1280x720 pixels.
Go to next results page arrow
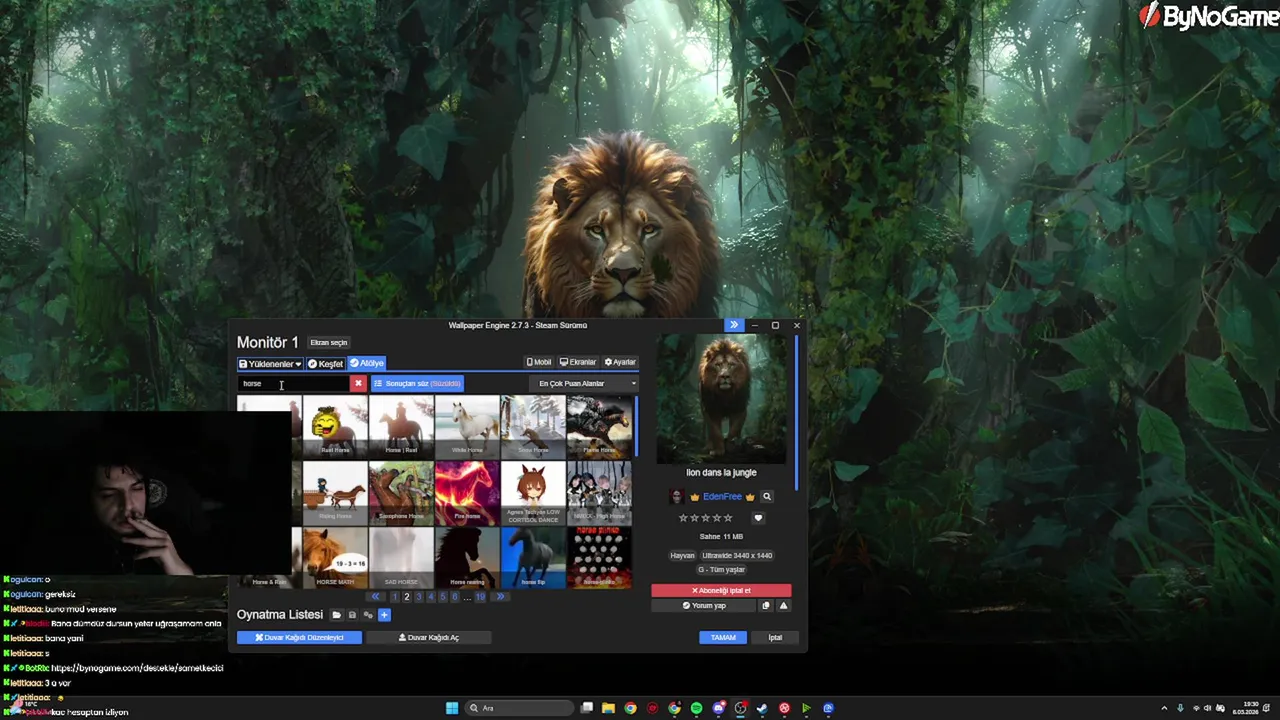click(501, 597)
